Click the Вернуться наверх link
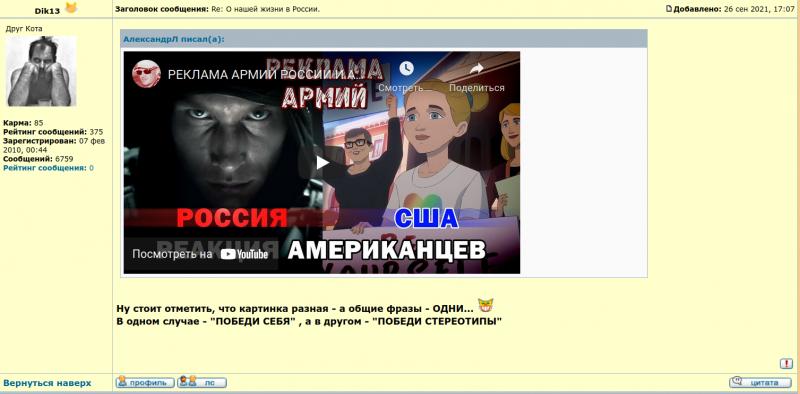800x394 pixels. [x=47, y=383]
